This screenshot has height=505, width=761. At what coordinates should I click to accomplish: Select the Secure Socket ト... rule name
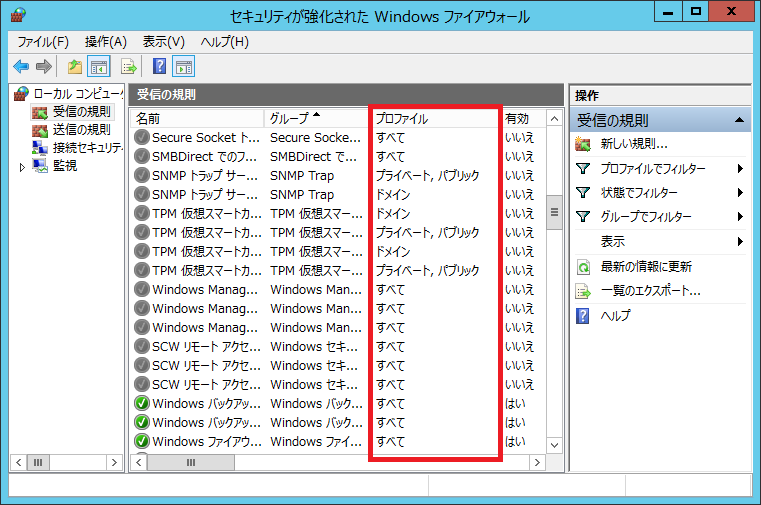206,137
